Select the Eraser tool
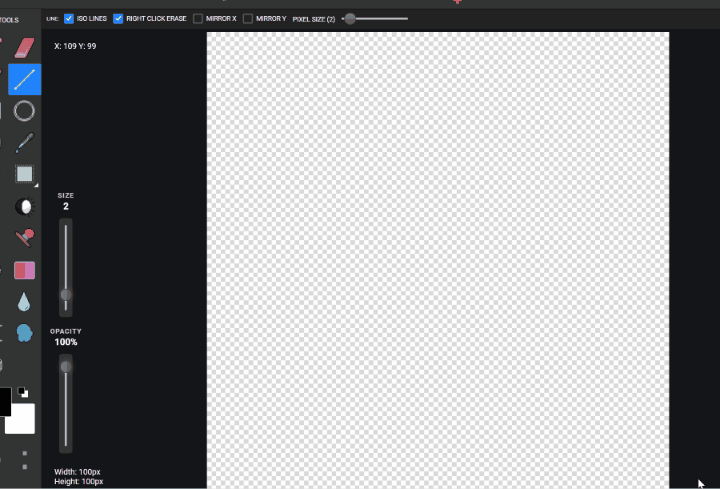 tap(24, 48)
